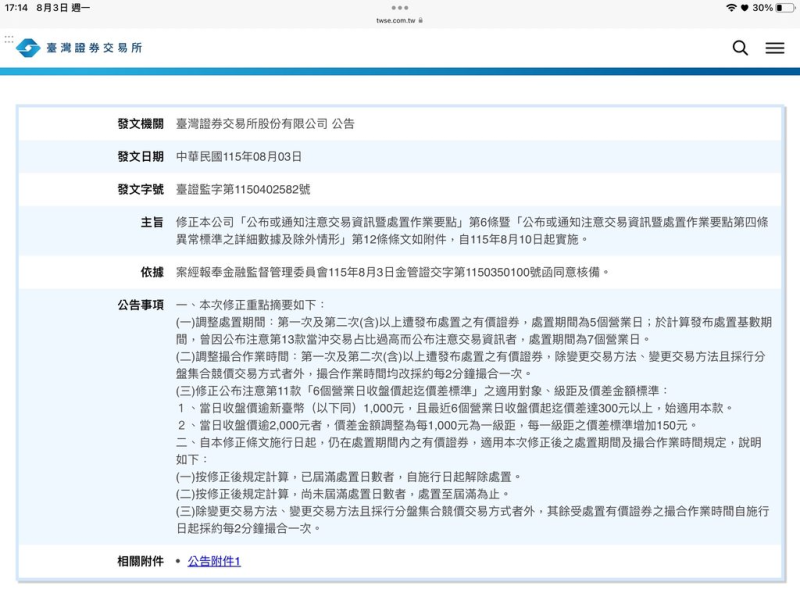Image resolution: width=800 pixels, height=600 pixels.
Task: Select the 相關附件 label
Action: pyautogui.click(x=140, y=561)
